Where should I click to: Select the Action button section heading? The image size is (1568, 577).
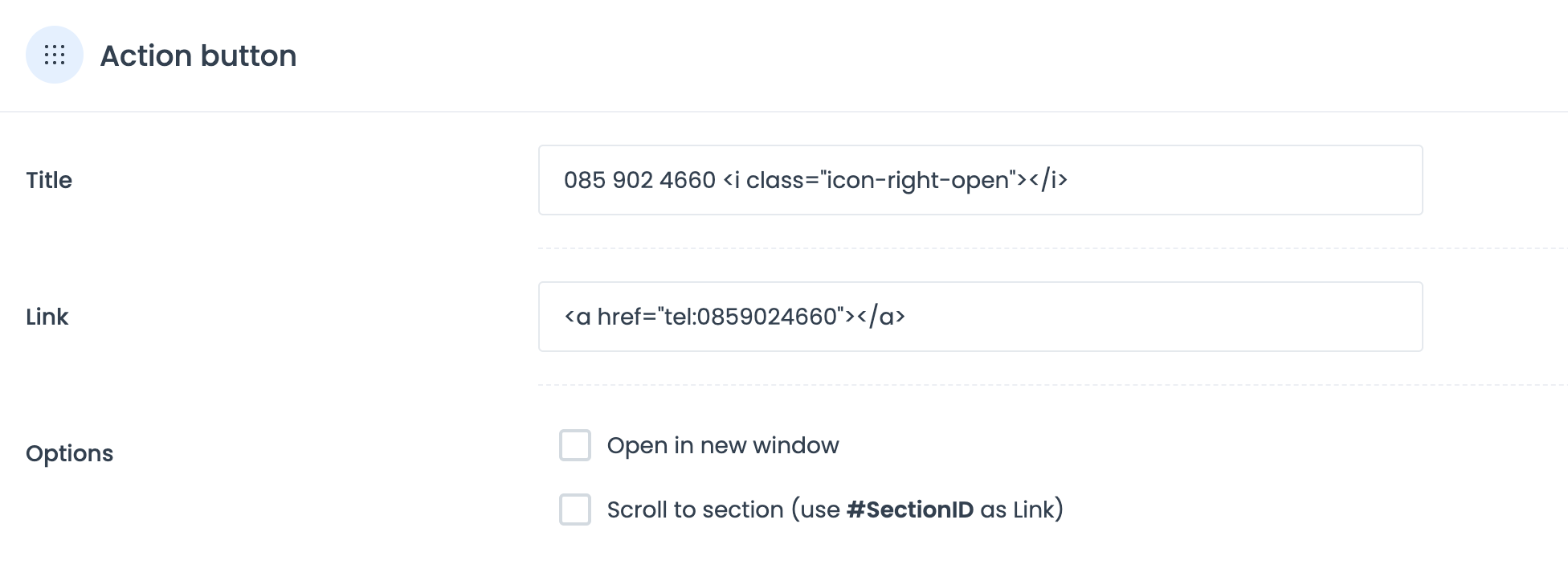click(198, 55)
